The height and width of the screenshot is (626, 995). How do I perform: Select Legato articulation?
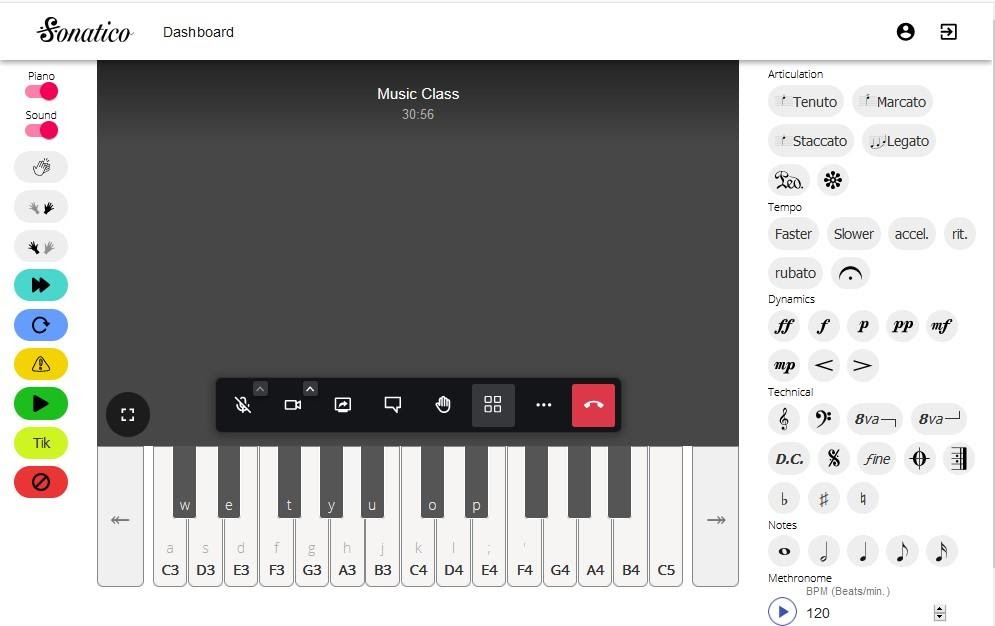click(899, 141)
